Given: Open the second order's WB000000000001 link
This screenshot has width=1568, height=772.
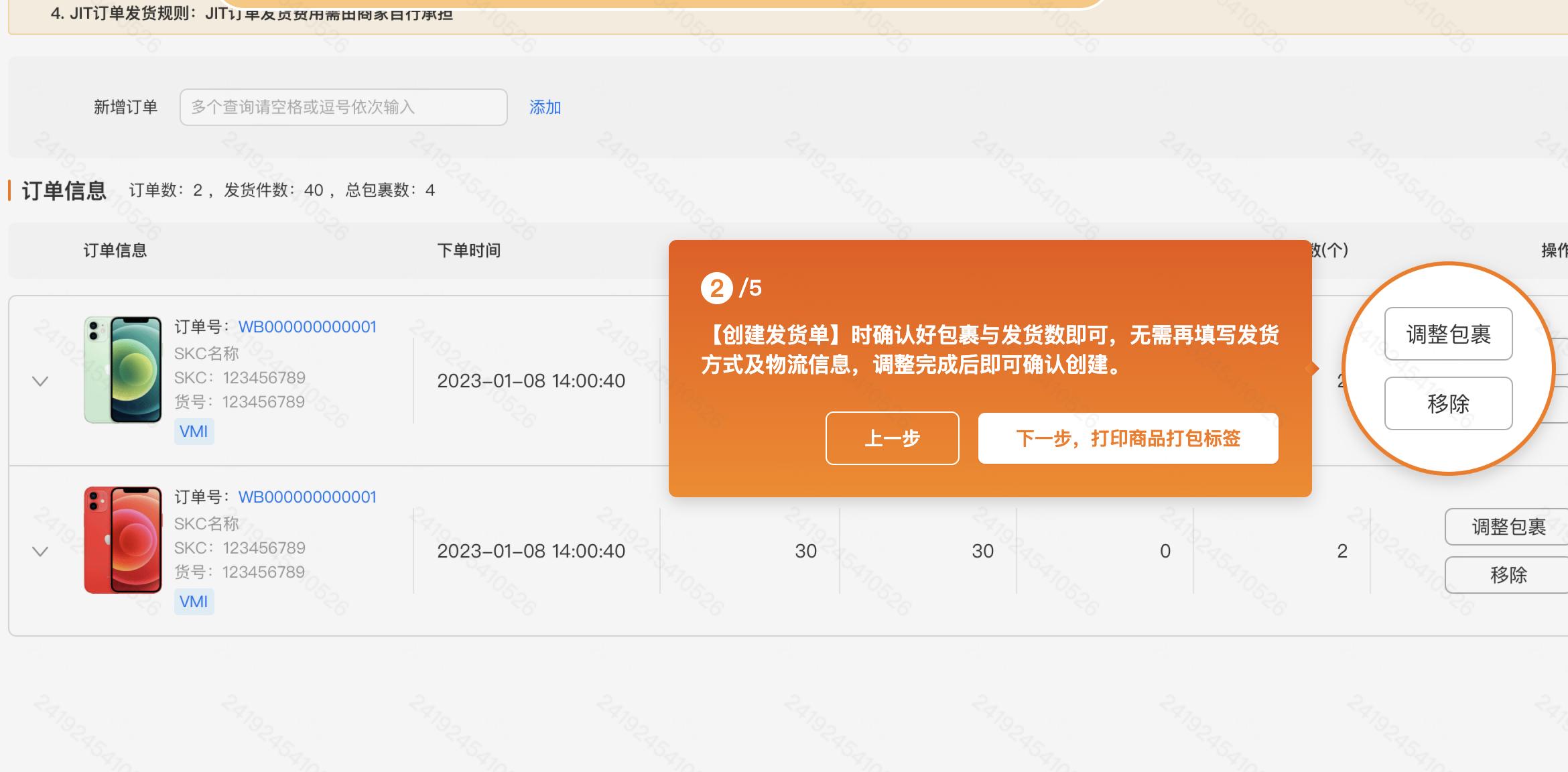Looking at the screenshot, I should click(x=308, y=497).
